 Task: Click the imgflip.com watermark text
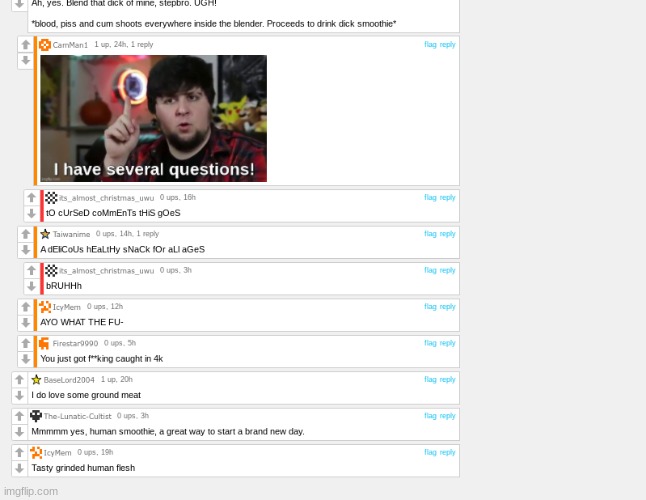pos(31,491)
